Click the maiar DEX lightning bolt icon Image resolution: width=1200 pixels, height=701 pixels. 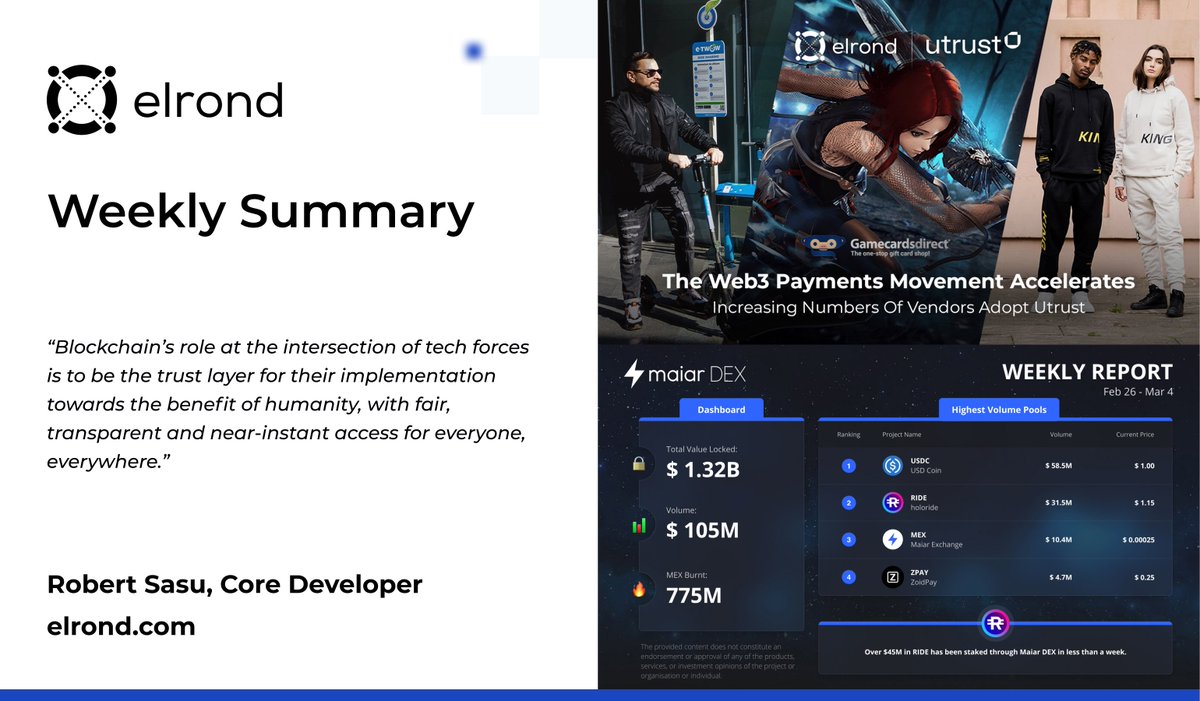tap(633, 374)
